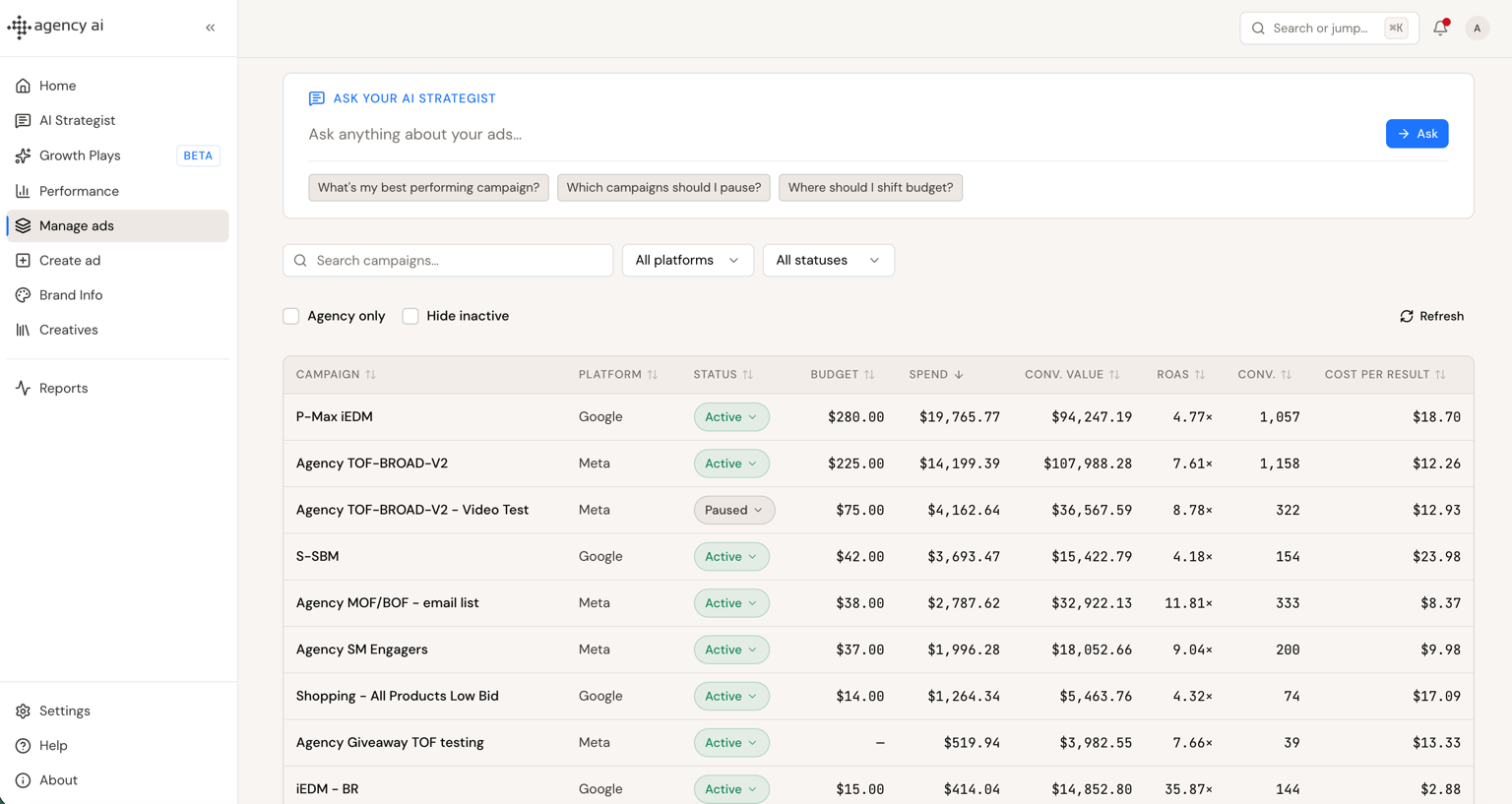Image resolution: width=1512 pixels, height=804 pixels.
Task: Sort by Conv. Value column arrows
Action: [1114, 375]
